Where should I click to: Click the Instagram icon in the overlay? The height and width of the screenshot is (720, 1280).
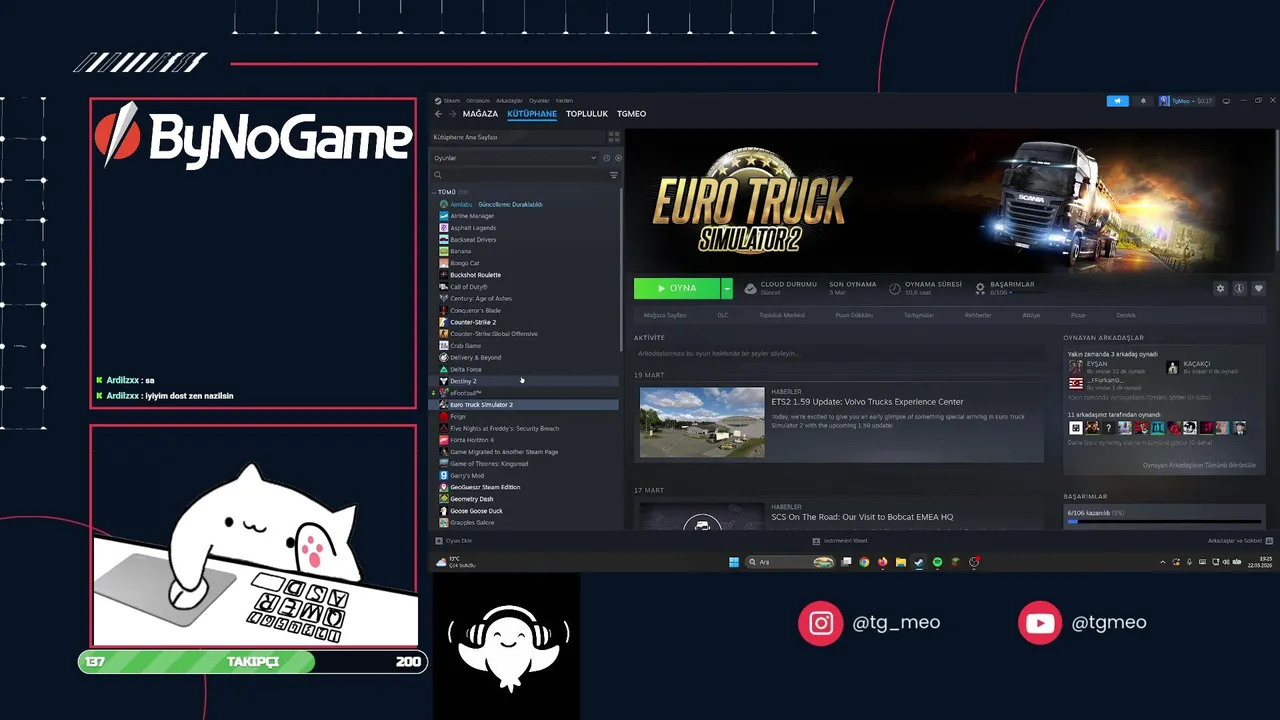(821, 623)
